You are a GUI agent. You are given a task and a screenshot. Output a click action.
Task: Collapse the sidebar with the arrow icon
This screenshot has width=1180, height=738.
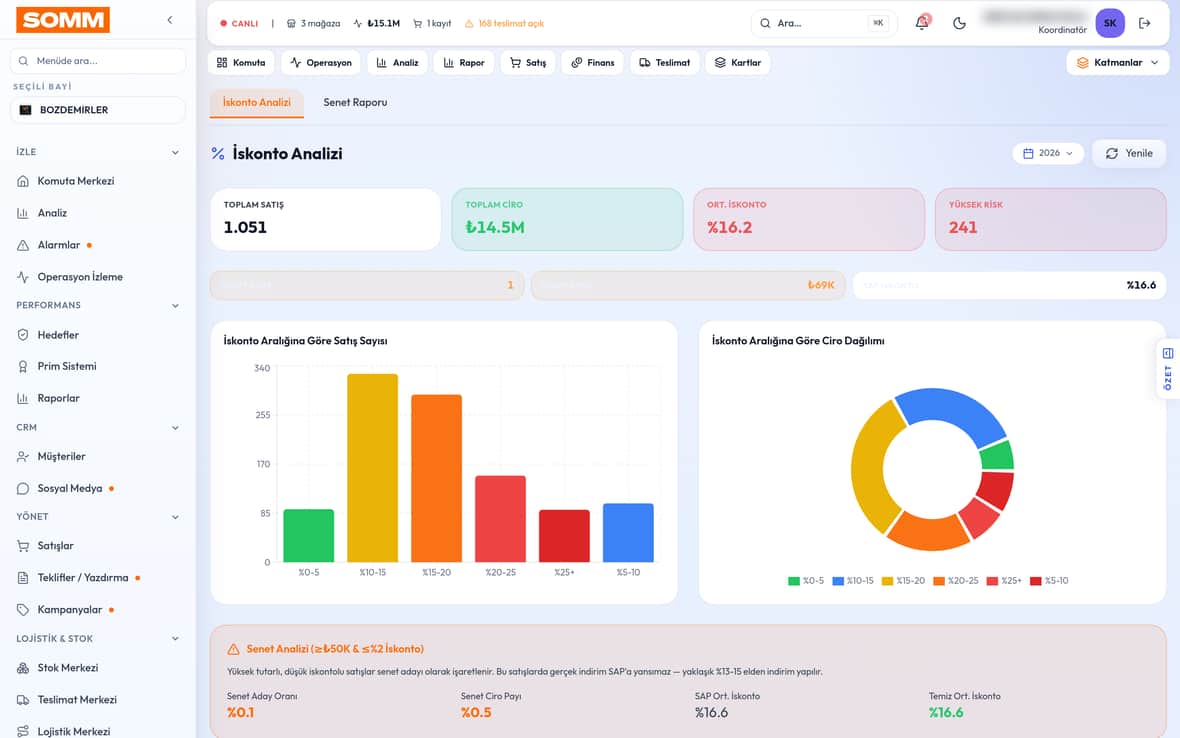coord(170,20)
